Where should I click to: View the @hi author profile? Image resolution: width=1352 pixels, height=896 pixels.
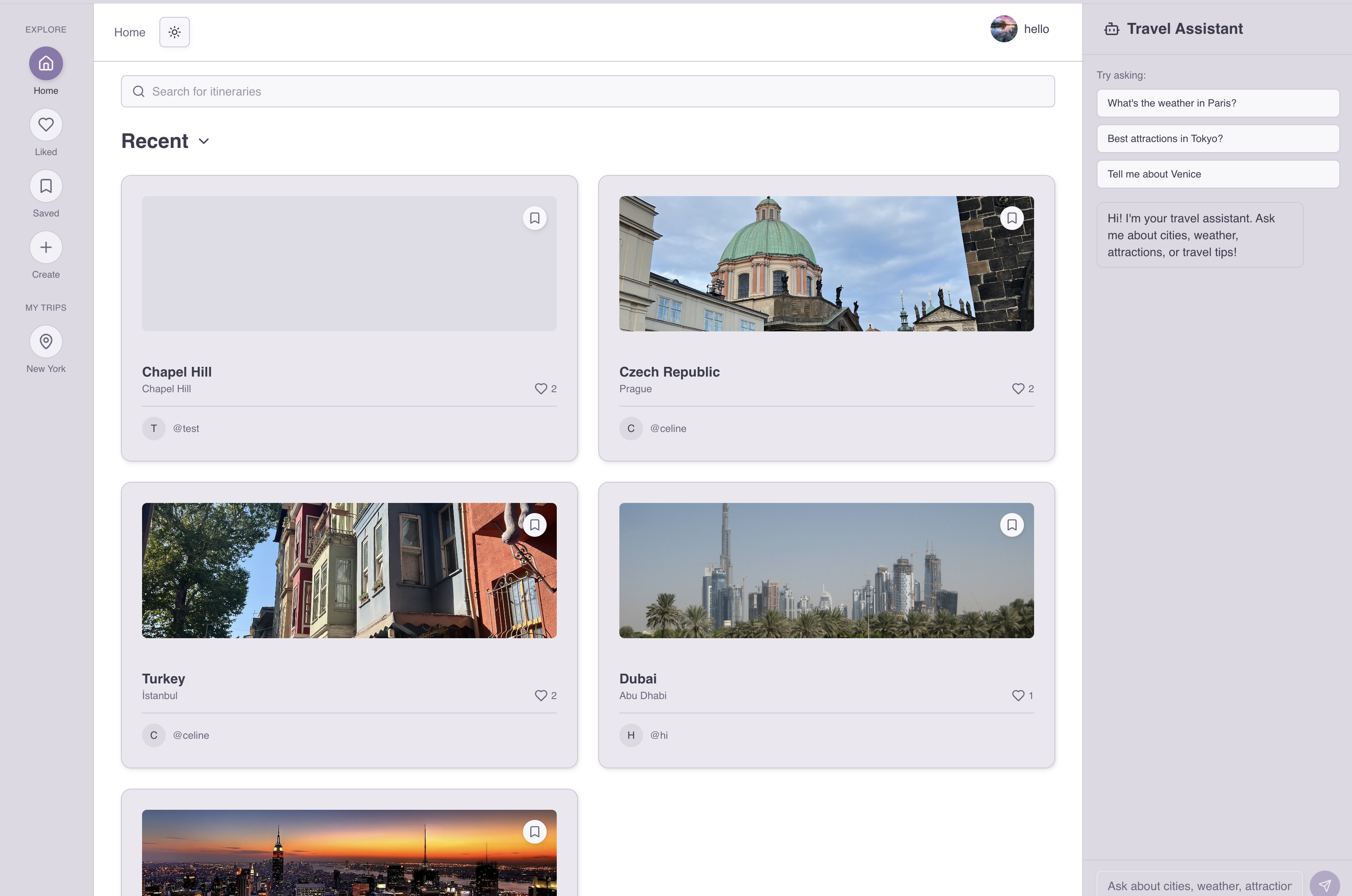(x=659, y=735)
